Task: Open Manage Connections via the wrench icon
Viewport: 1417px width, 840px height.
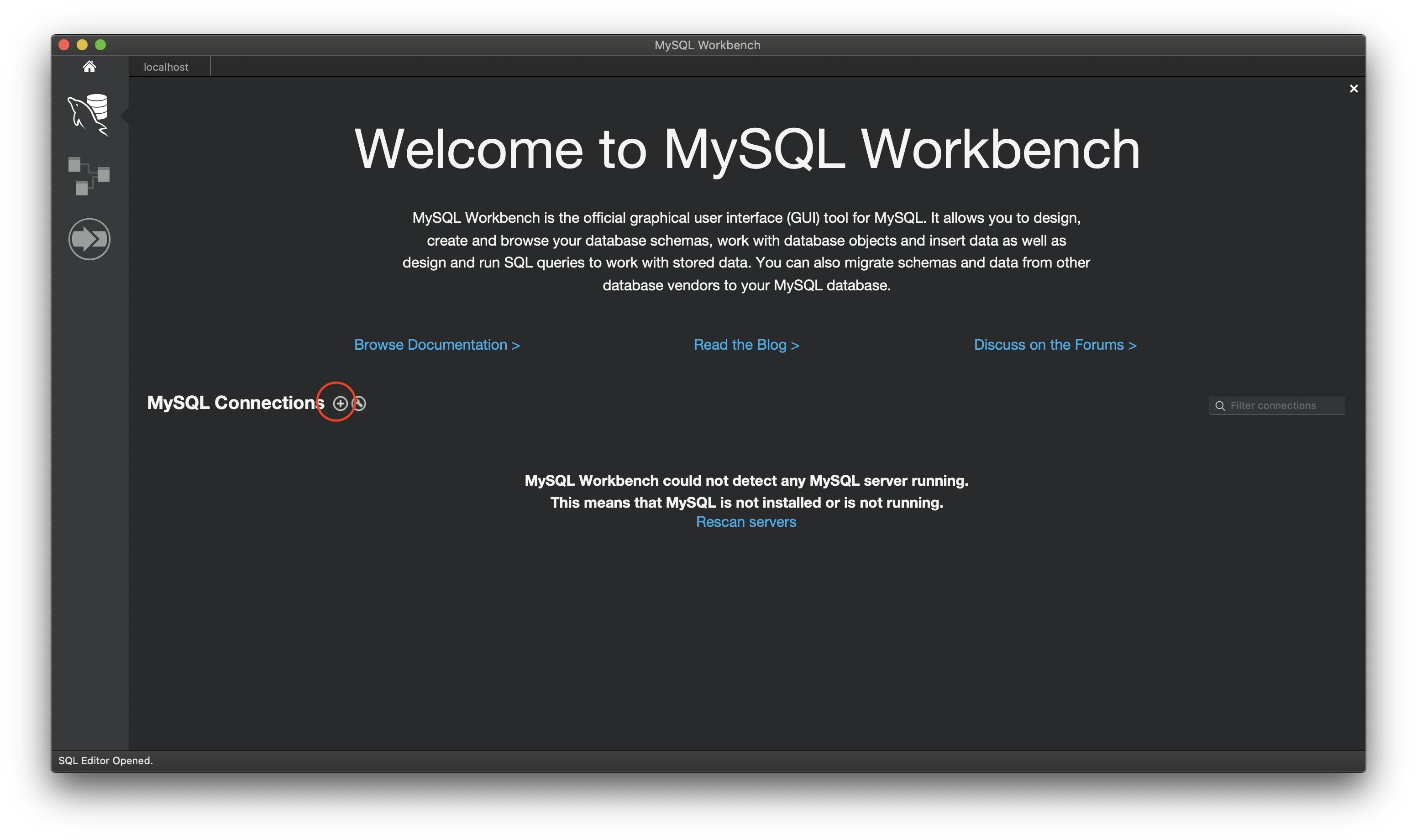Action: click(x=359, y=404)
